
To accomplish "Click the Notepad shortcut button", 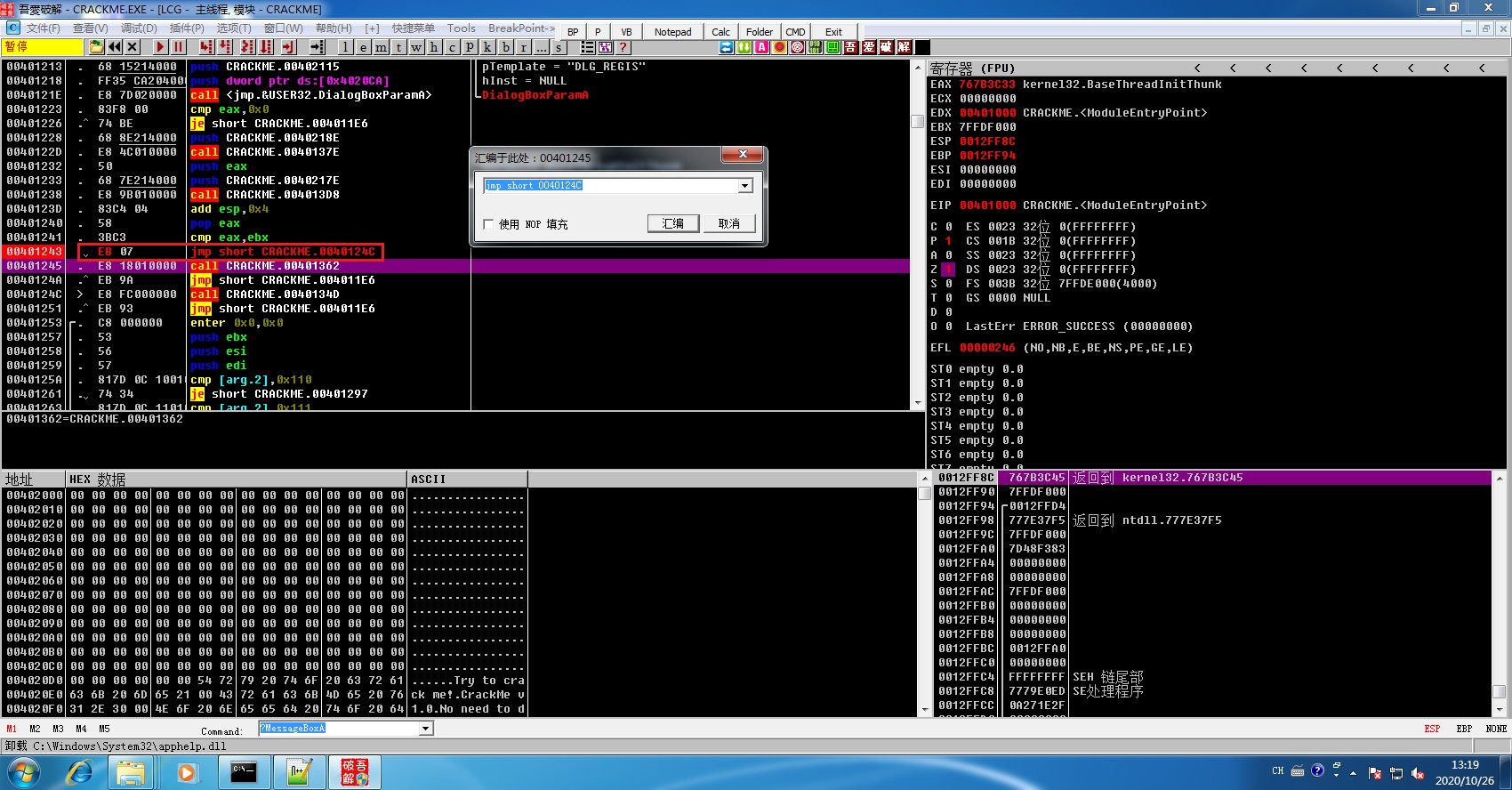I will coord(672,32).
